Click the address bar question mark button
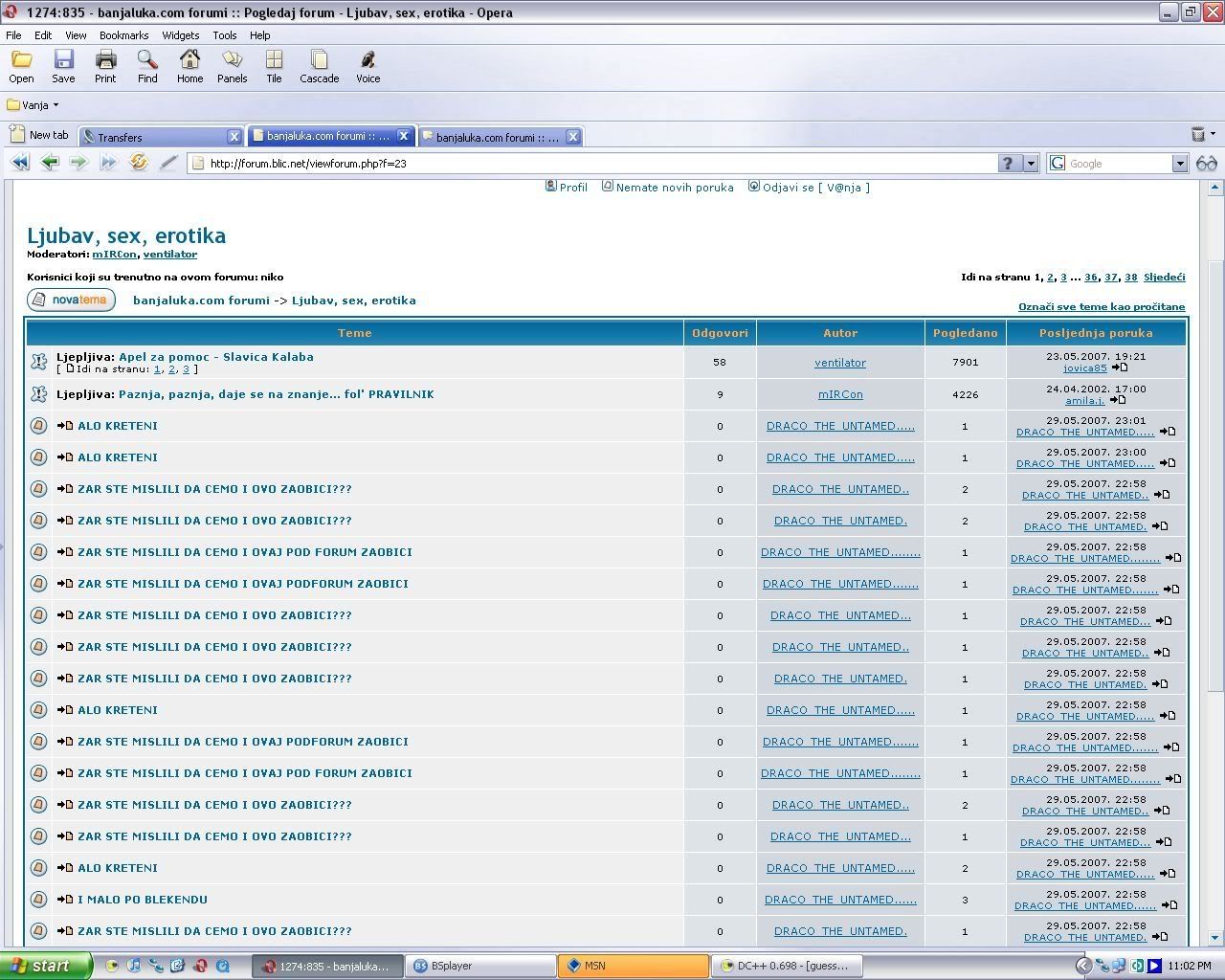 click(1007, 164)
